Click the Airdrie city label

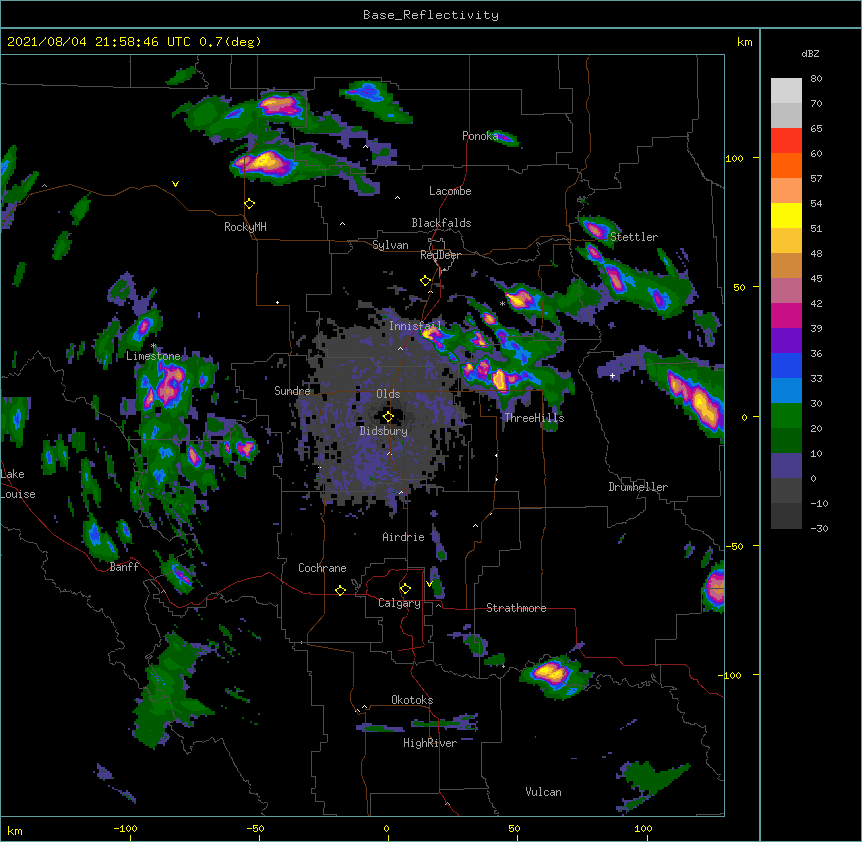point(404,537)
